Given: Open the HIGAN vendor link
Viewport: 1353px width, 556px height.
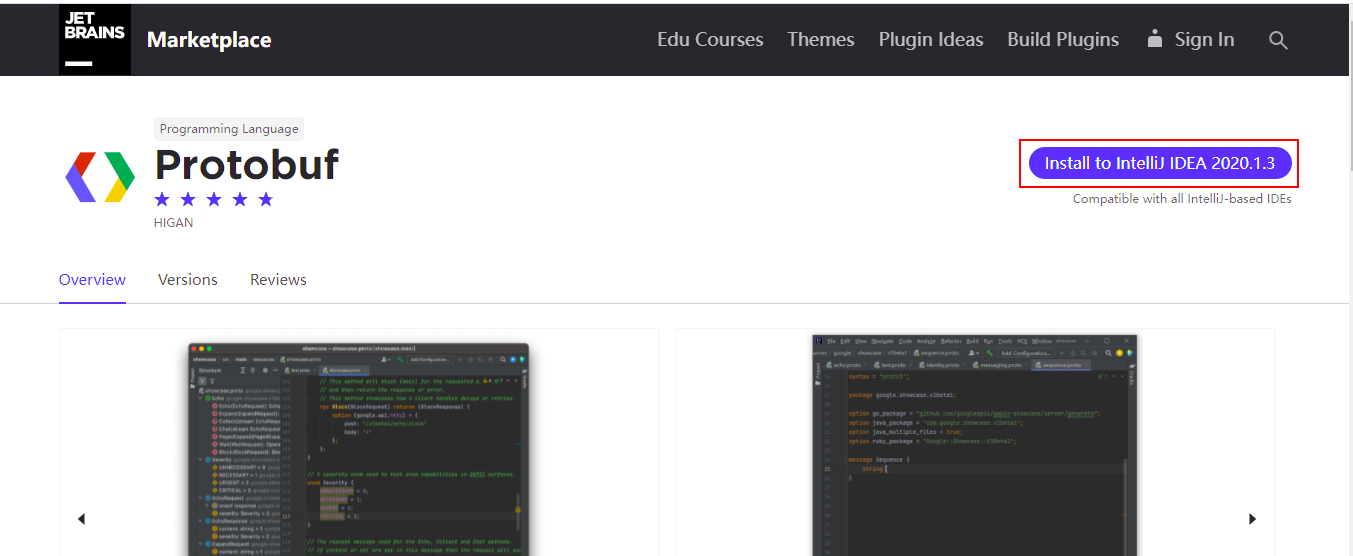Looking at the screenshot, I should (174, 223).
